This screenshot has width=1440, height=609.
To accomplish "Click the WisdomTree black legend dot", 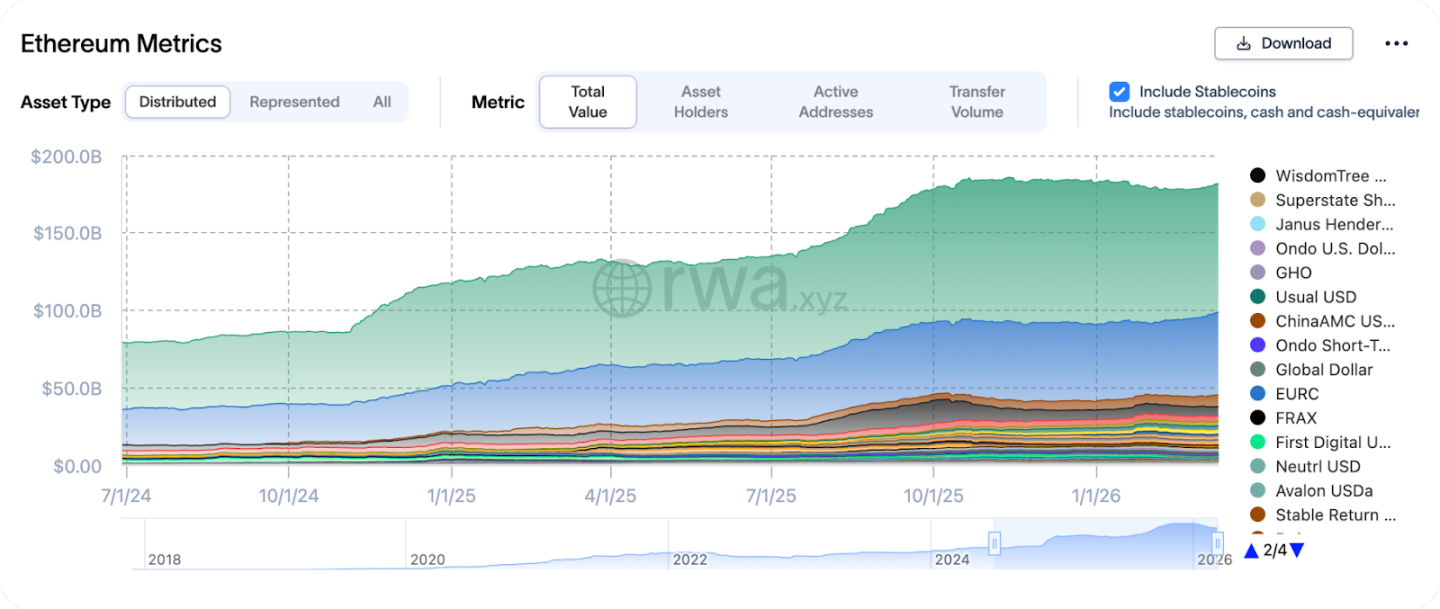I will point(1258,176).
